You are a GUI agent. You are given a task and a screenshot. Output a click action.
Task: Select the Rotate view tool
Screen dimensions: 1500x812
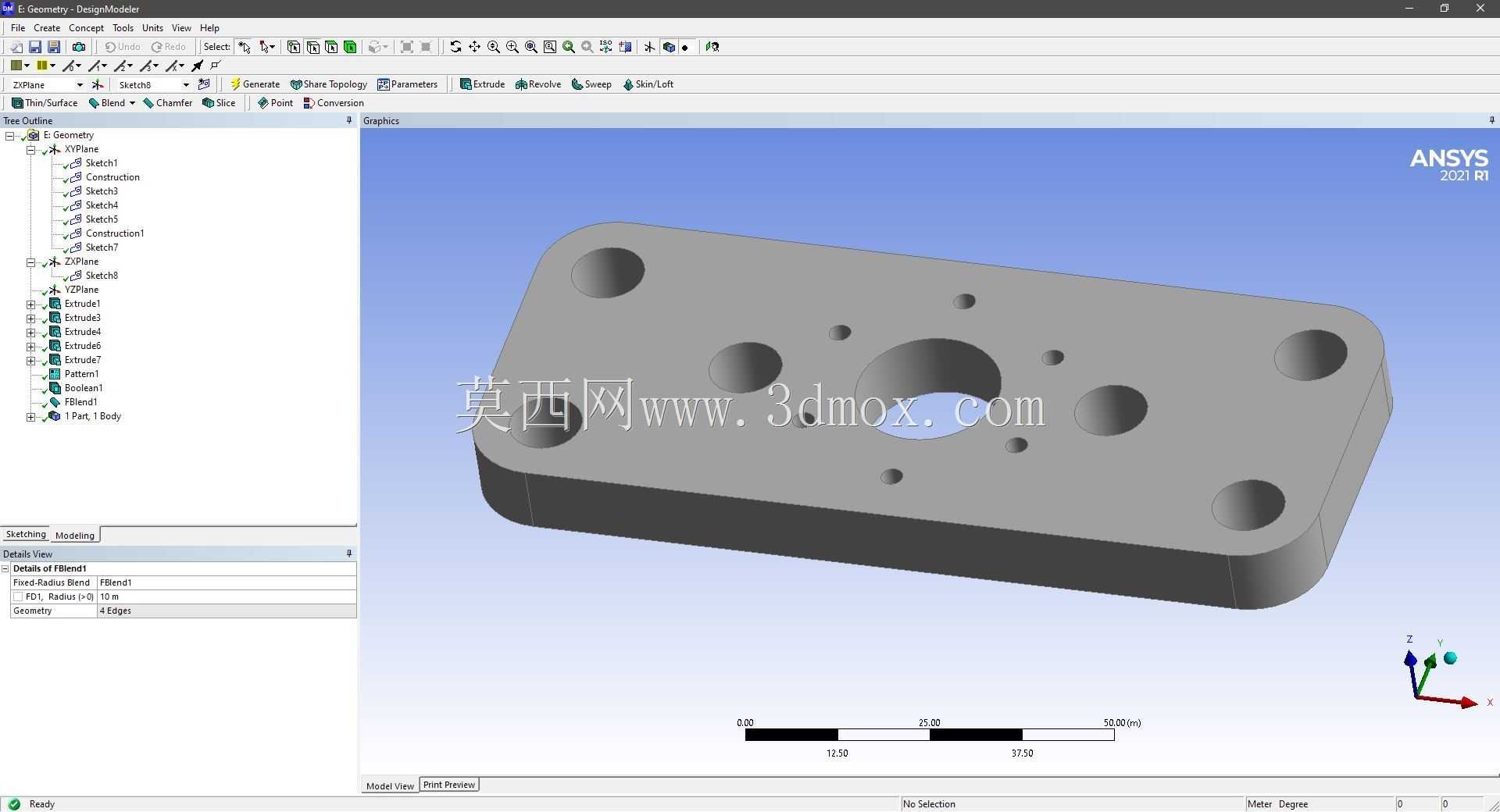click(455, 47)
